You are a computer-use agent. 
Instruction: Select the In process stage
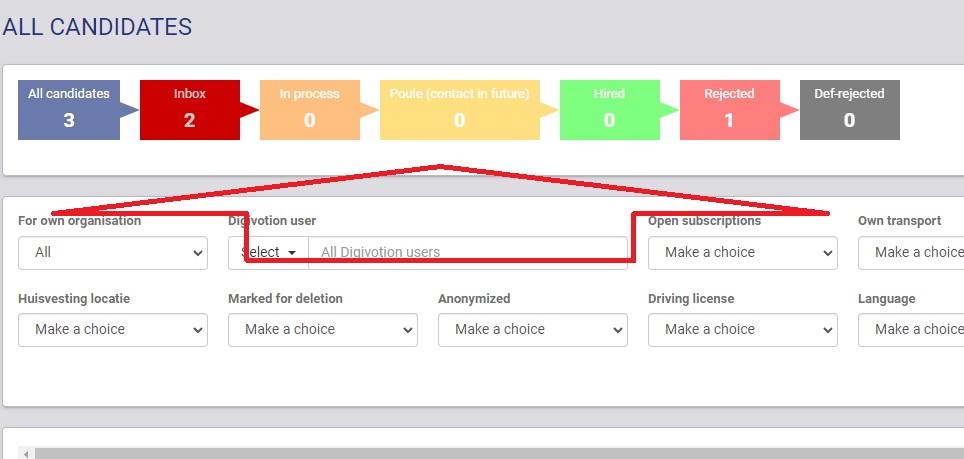tap(309, 109)
